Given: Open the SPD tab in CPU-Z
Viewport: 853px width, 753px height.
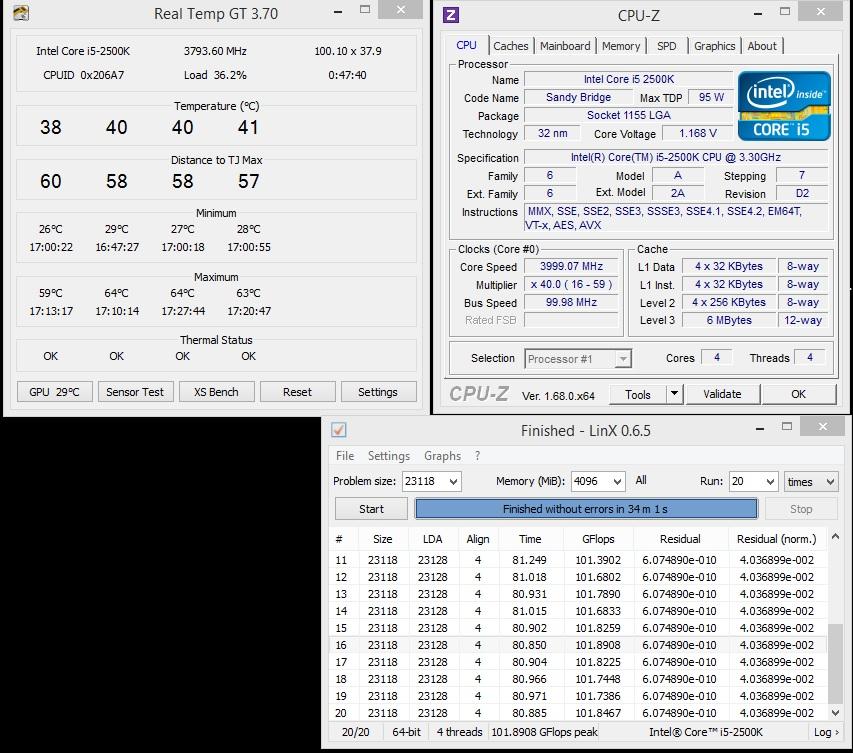Looking at the screenshot, I should (x=666, y=46).
